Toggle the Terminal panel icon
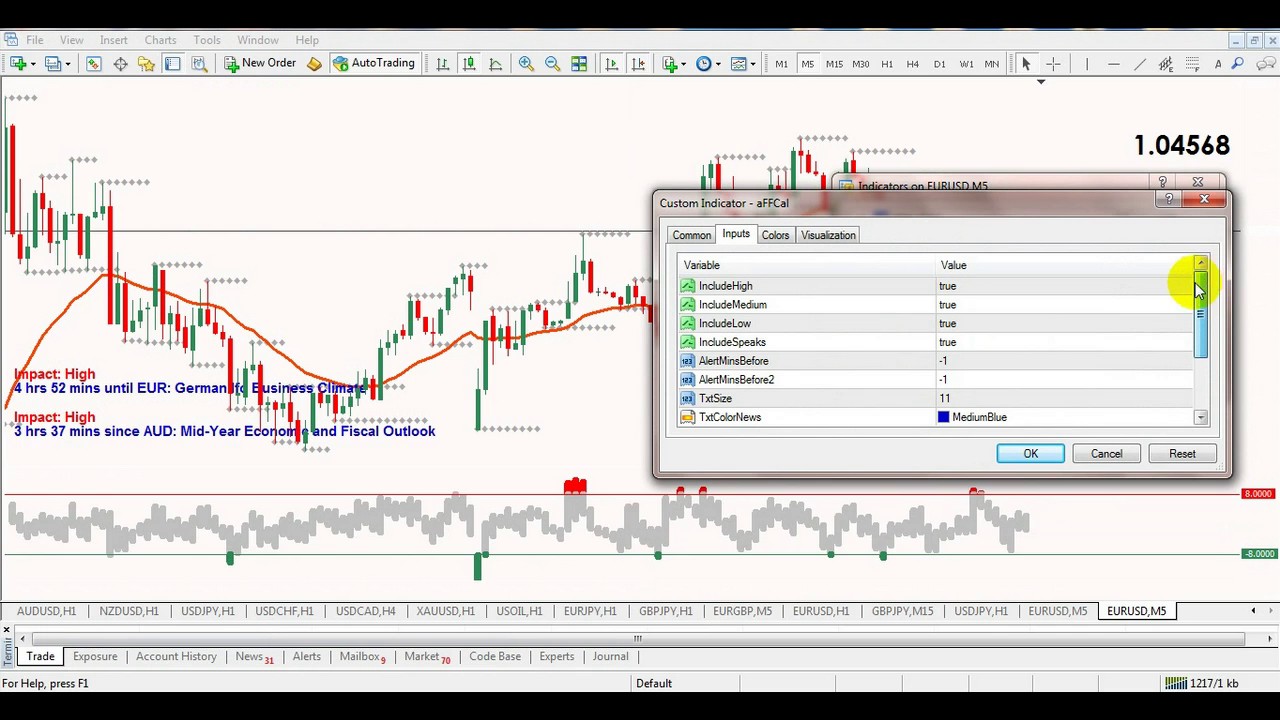 coord(172,64)
